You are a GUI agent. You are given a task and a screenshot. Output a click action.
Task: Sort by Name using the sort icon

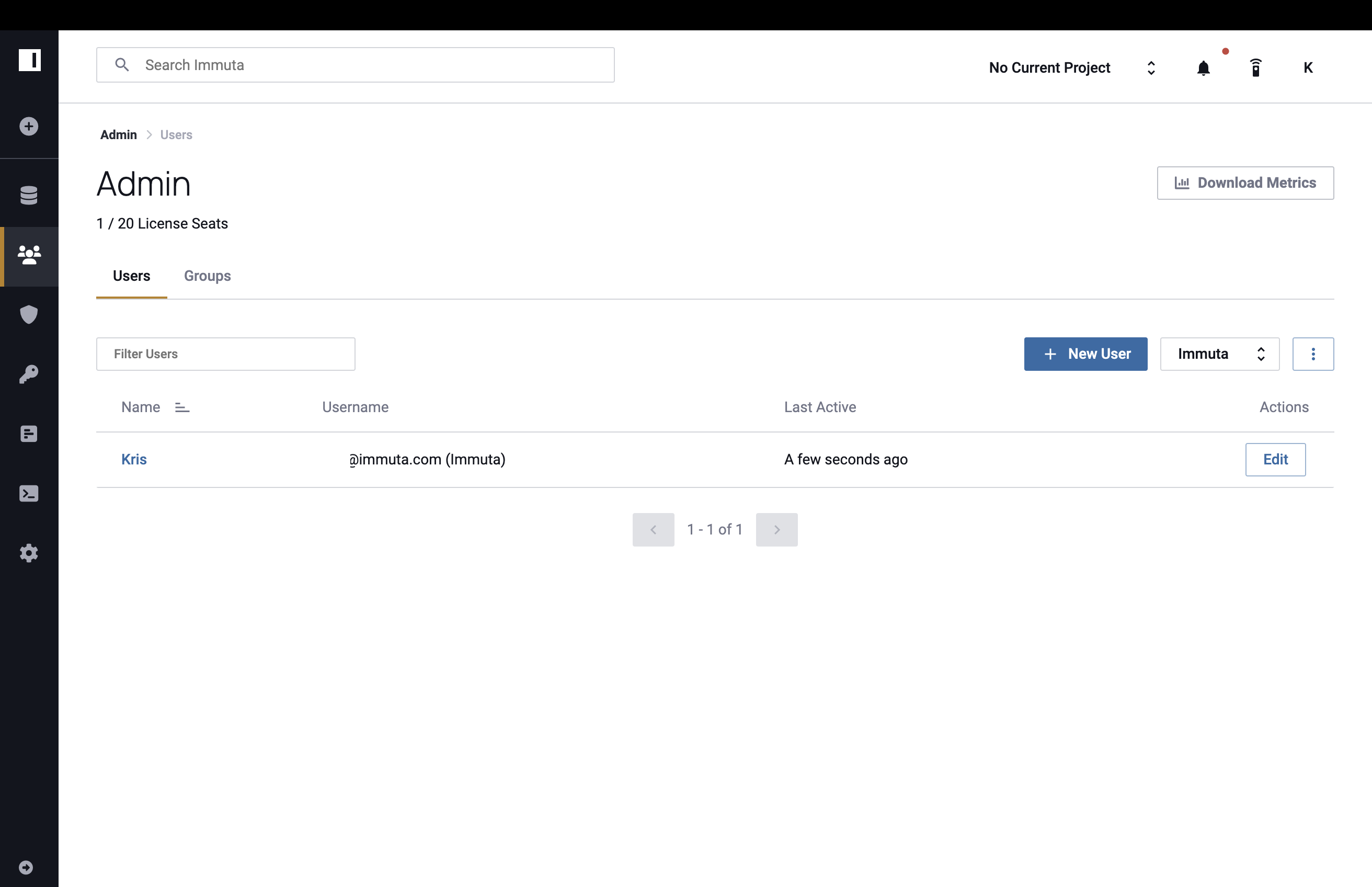[182, 407]
